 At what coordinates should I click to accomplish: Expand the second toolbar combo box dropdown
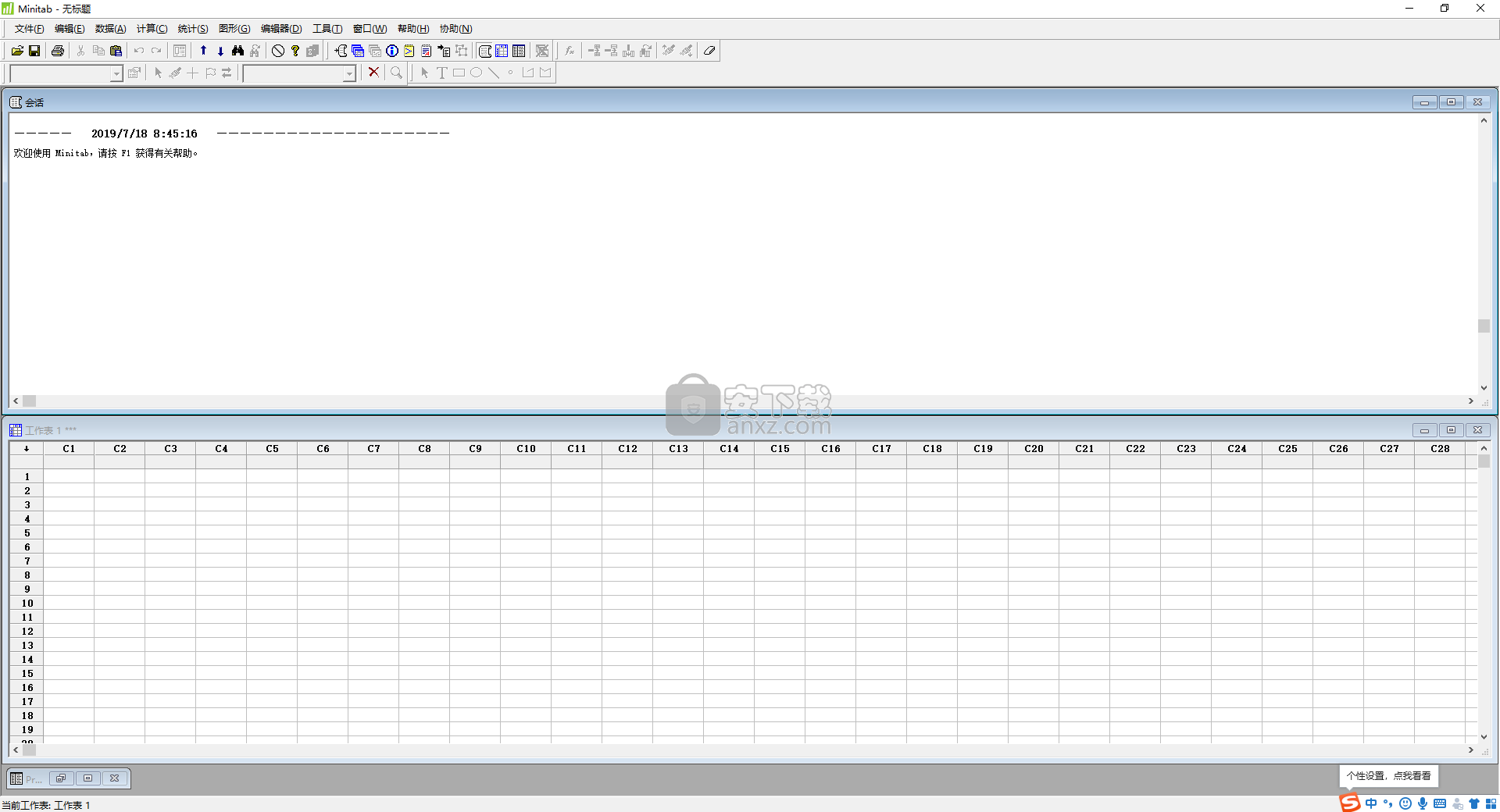(349, 73)
